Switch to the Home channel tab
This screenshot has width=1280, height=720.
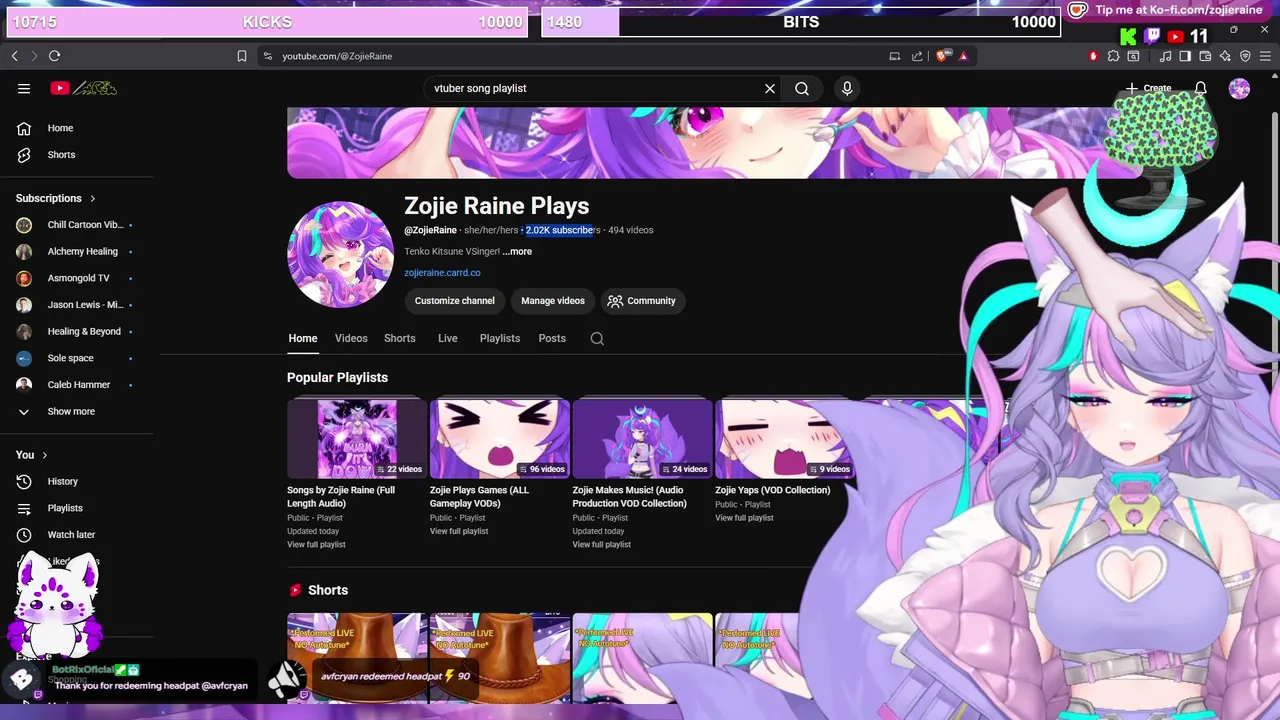click(x=303, y=338)
